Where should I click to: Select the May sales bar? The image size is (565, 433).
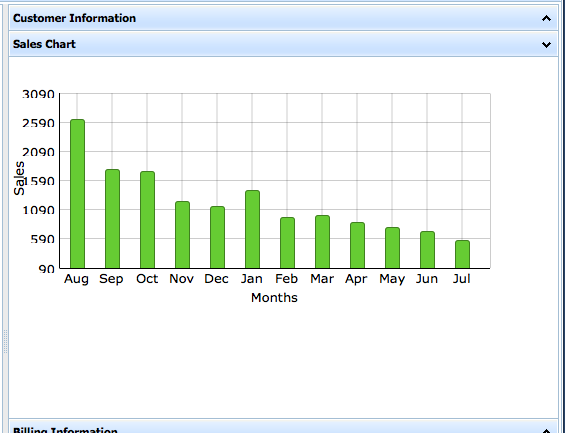[x=392, y=248]
